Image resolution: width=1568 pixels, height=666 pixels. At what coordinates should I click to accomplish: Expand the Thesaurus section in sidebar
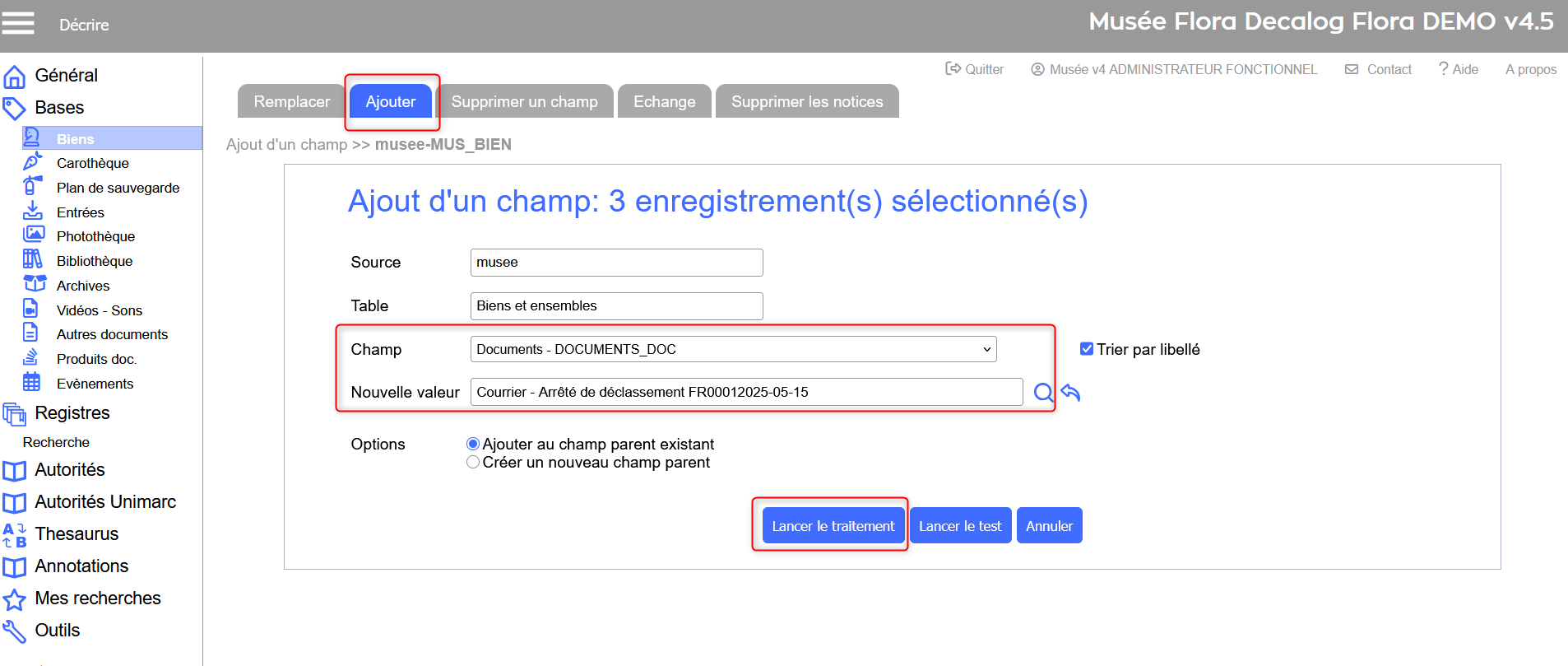coord(77,534)
